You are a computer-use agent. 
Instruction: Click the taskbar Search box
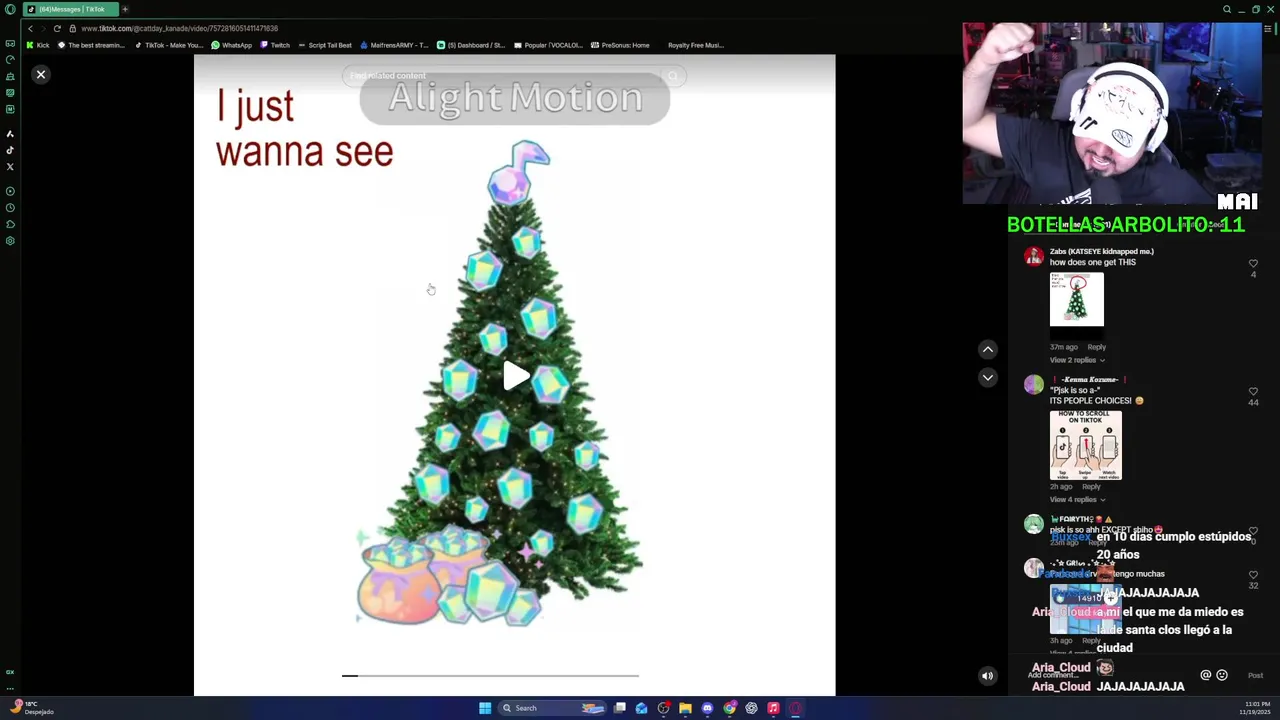(x=553, y=708)
